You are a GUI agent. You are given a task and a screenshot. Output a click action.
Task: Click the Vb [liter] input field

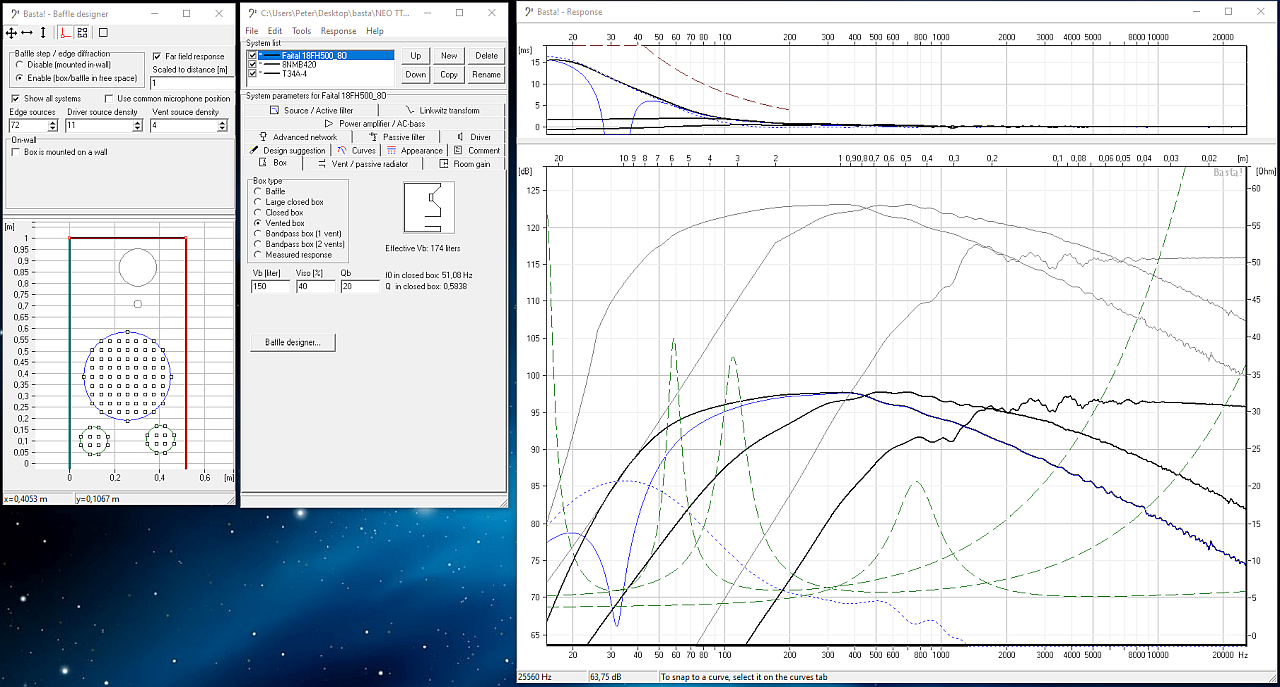click(270, 286)
